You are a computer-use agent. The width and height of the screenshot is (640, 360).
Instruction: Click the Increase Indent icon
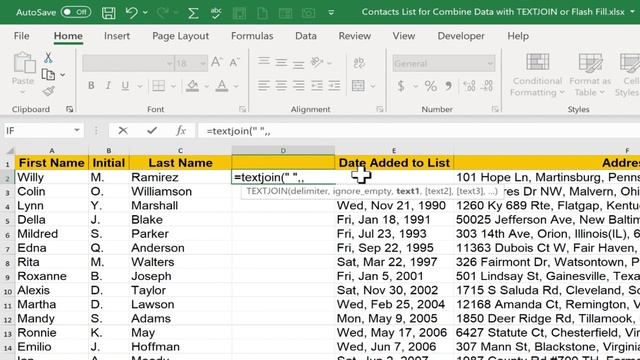pyautogui.click(x=334, y=85)
